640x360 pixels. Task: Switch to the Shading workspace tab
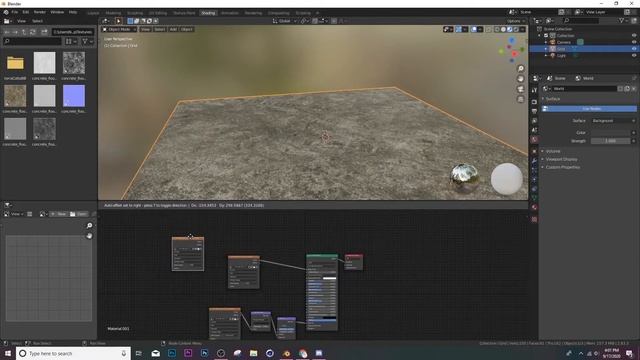pos(208,13)
